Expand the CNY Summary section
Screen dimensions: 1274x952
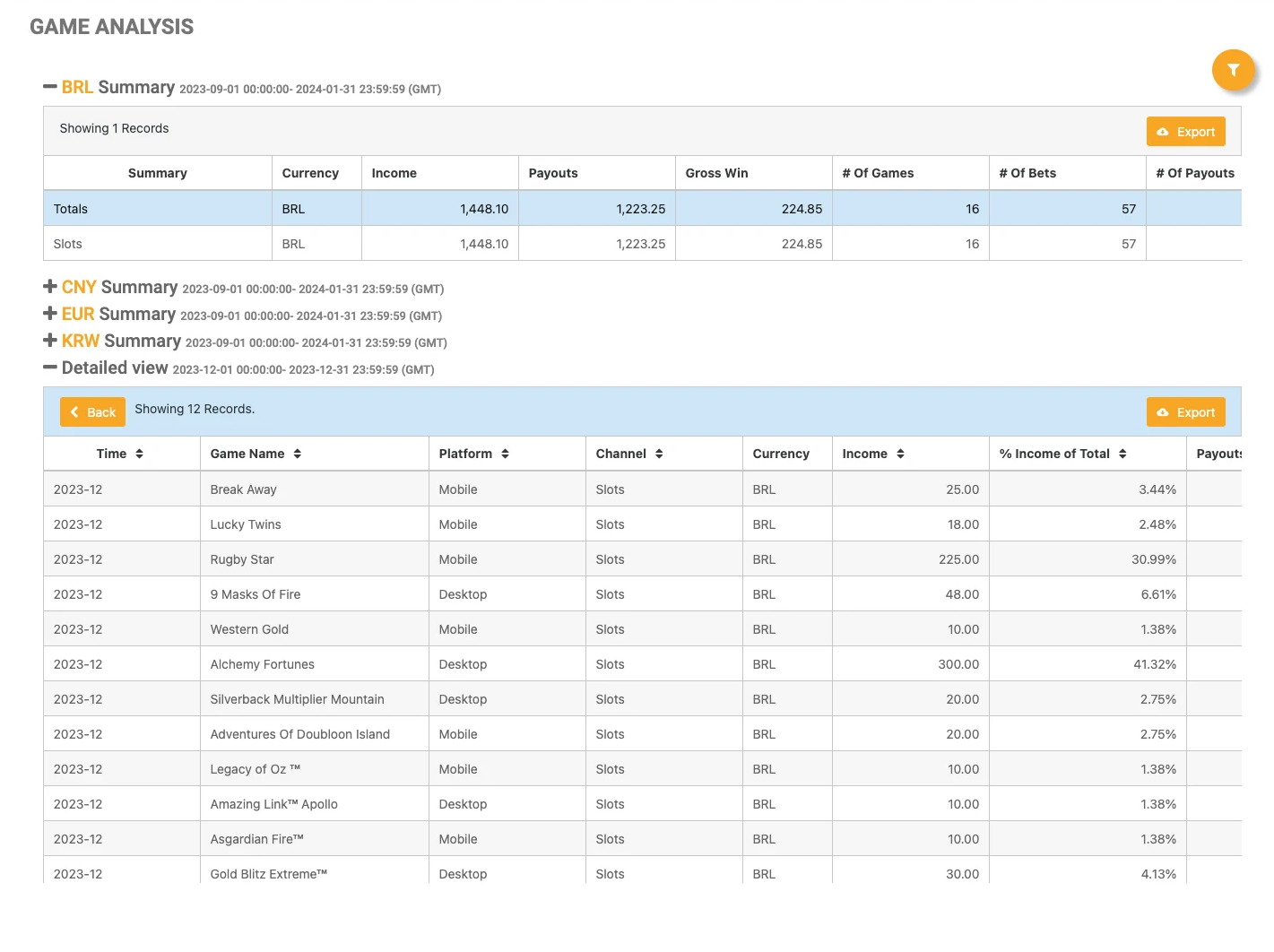pyautogui.click(x=50, y=287)
